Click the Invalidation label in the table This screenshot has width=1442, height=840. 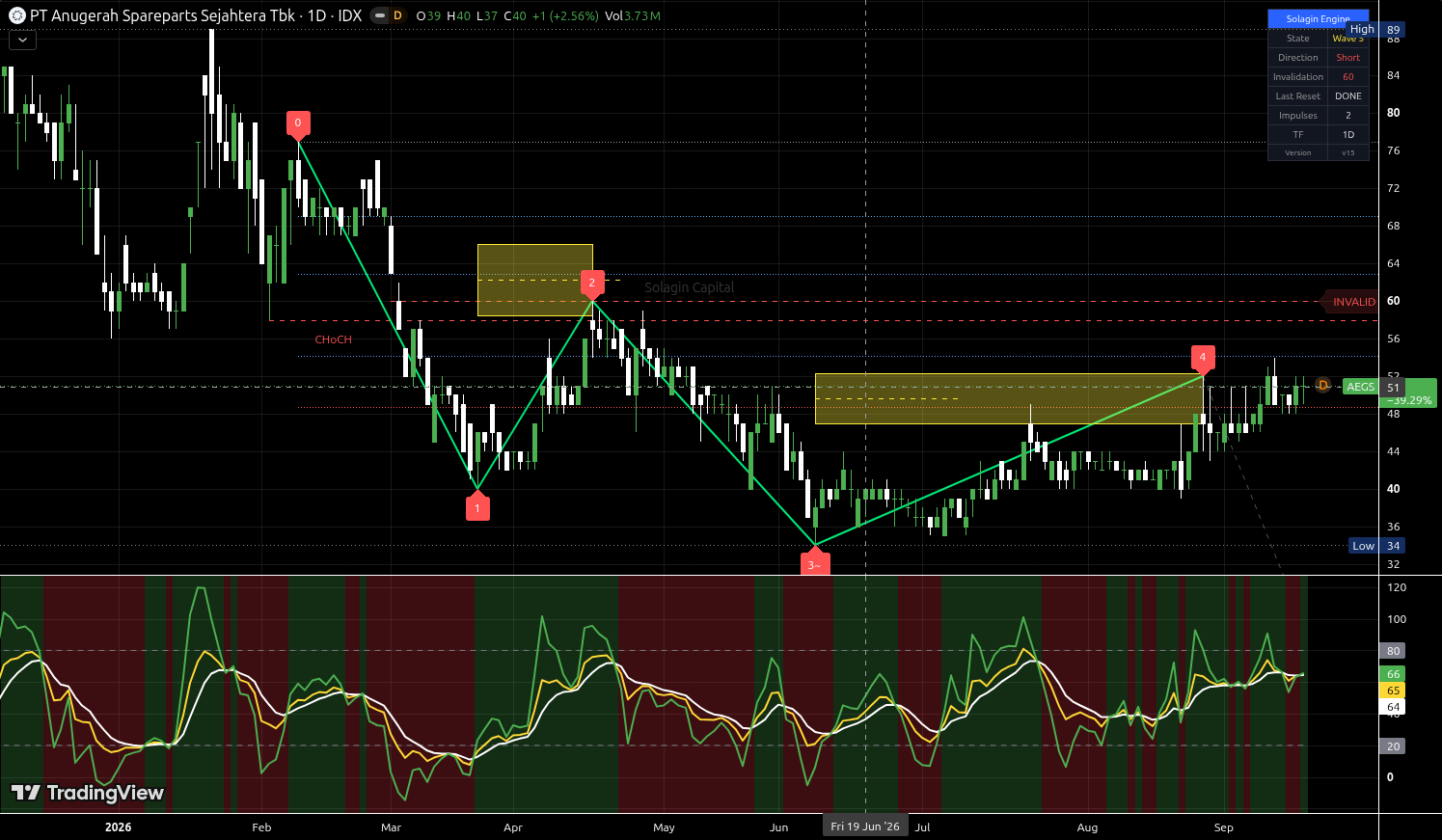[1298, 77]
